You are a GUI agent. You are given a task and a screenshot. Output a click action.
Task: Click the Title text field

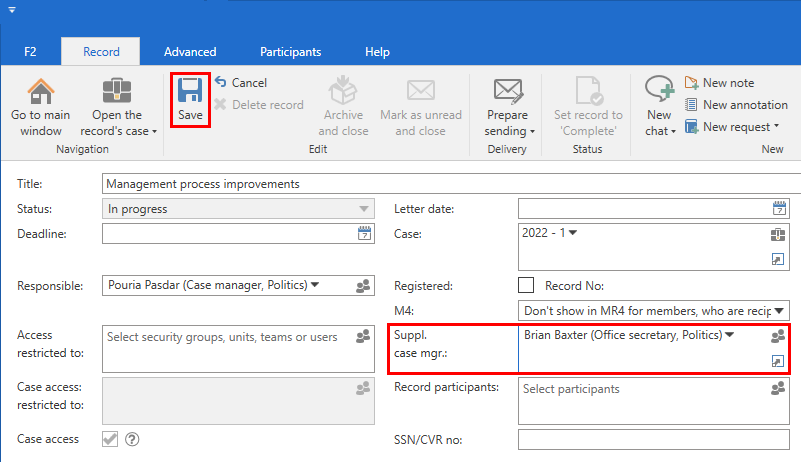tap(450, 184)
